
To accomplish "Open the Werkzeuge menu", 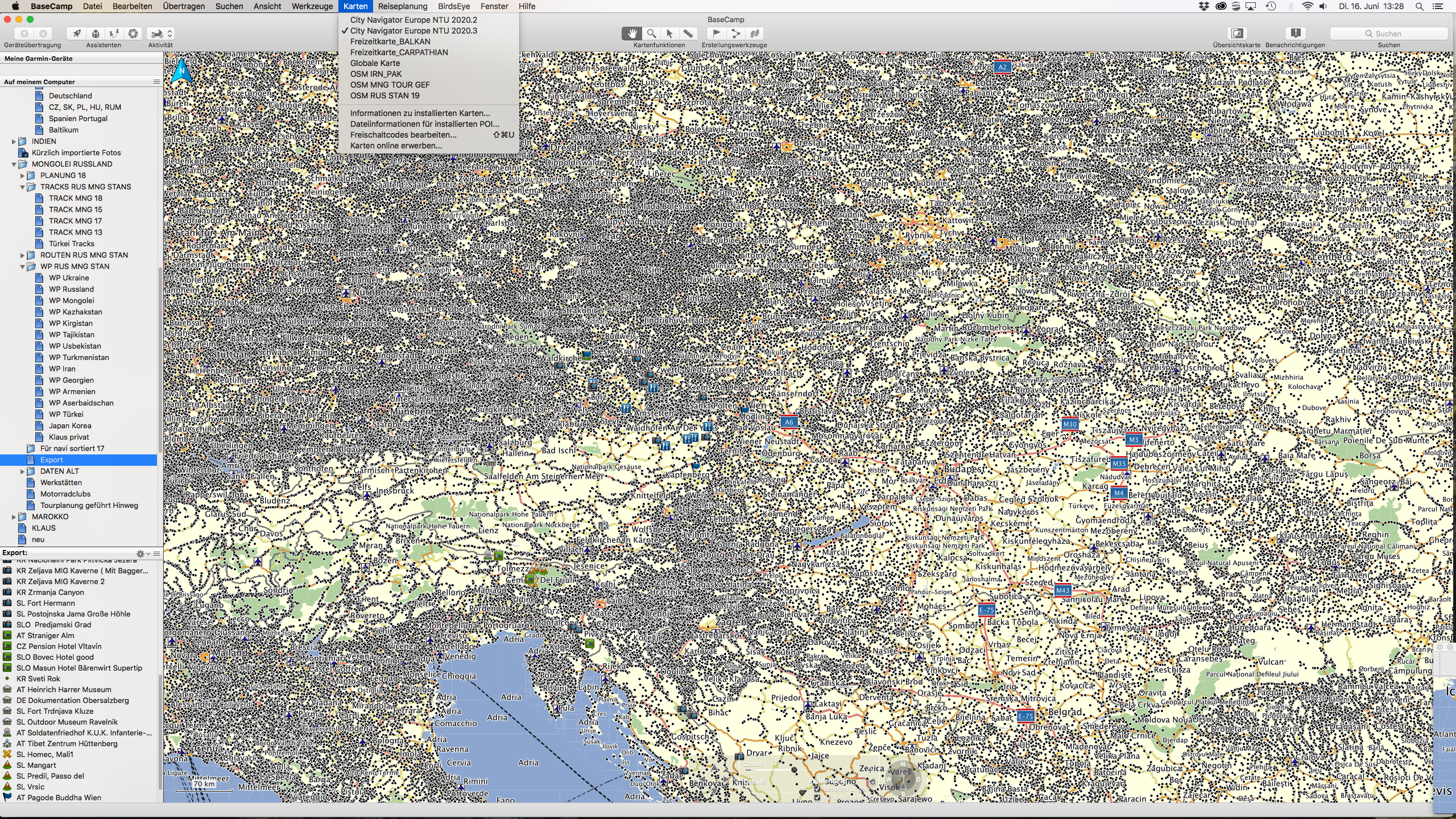I will coord(312,6).
